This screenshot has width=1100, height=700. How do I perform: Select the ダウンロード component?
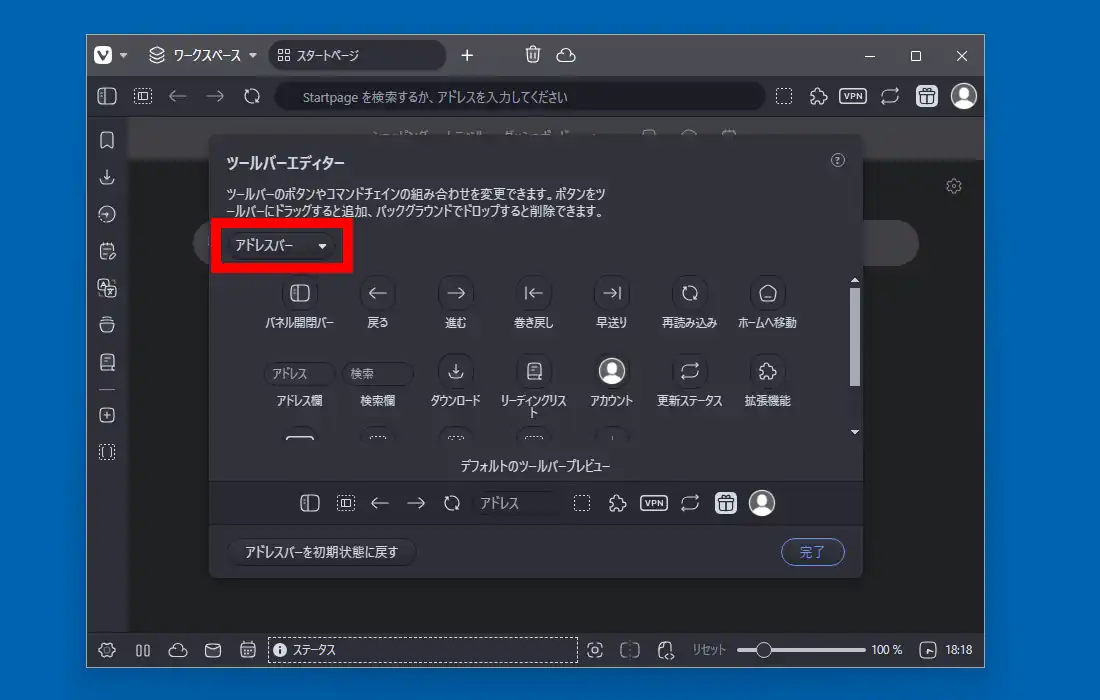[455, 382]
